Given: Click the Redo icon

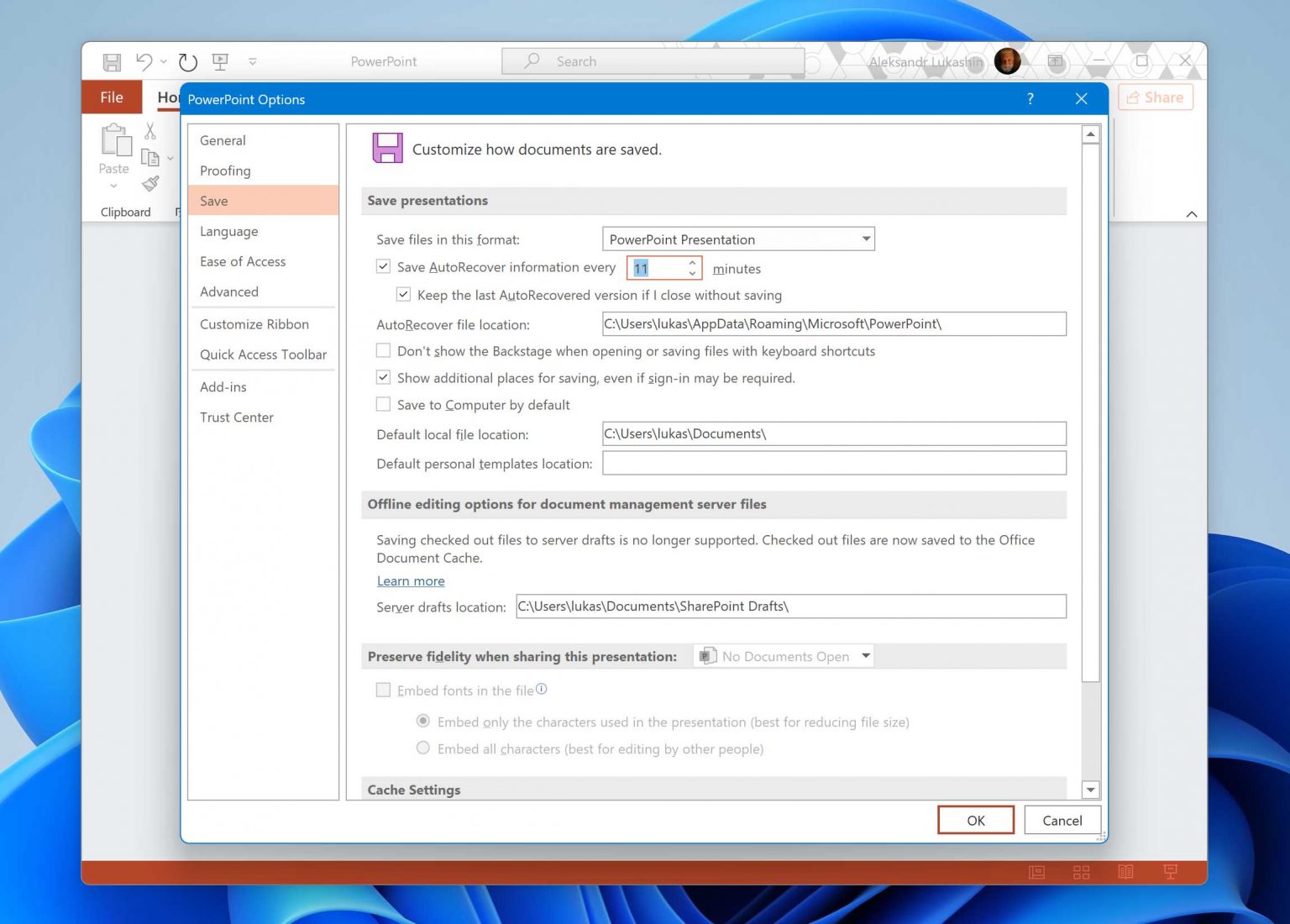Looking at the screenshot, I should point(186,61).
